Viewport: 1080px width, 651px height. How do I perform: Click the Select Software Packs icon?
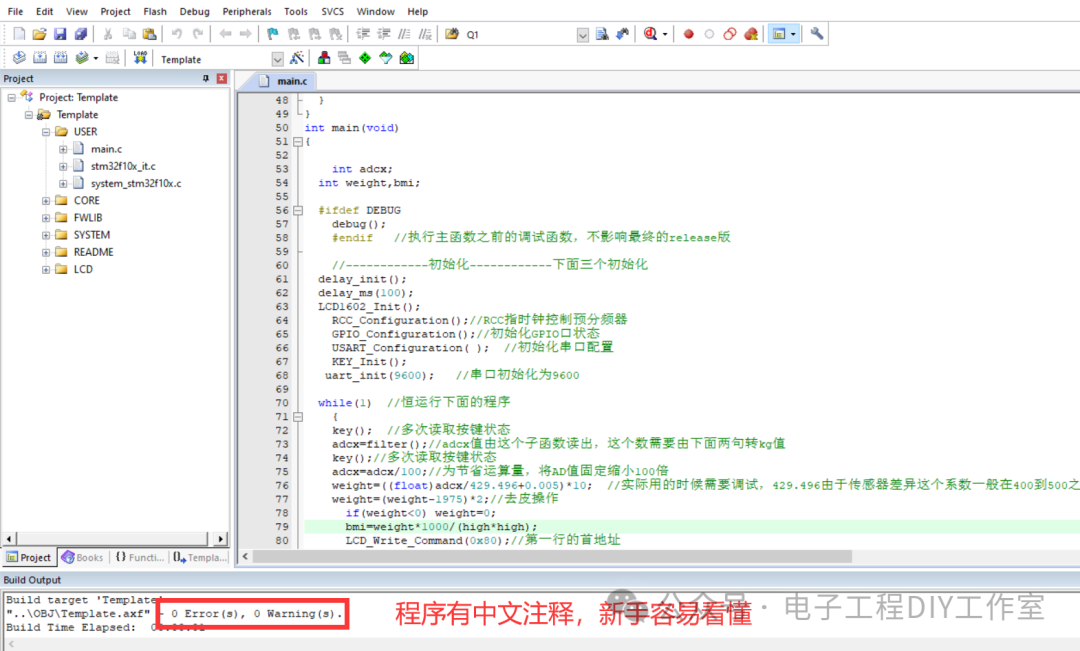tap(386, 58)
